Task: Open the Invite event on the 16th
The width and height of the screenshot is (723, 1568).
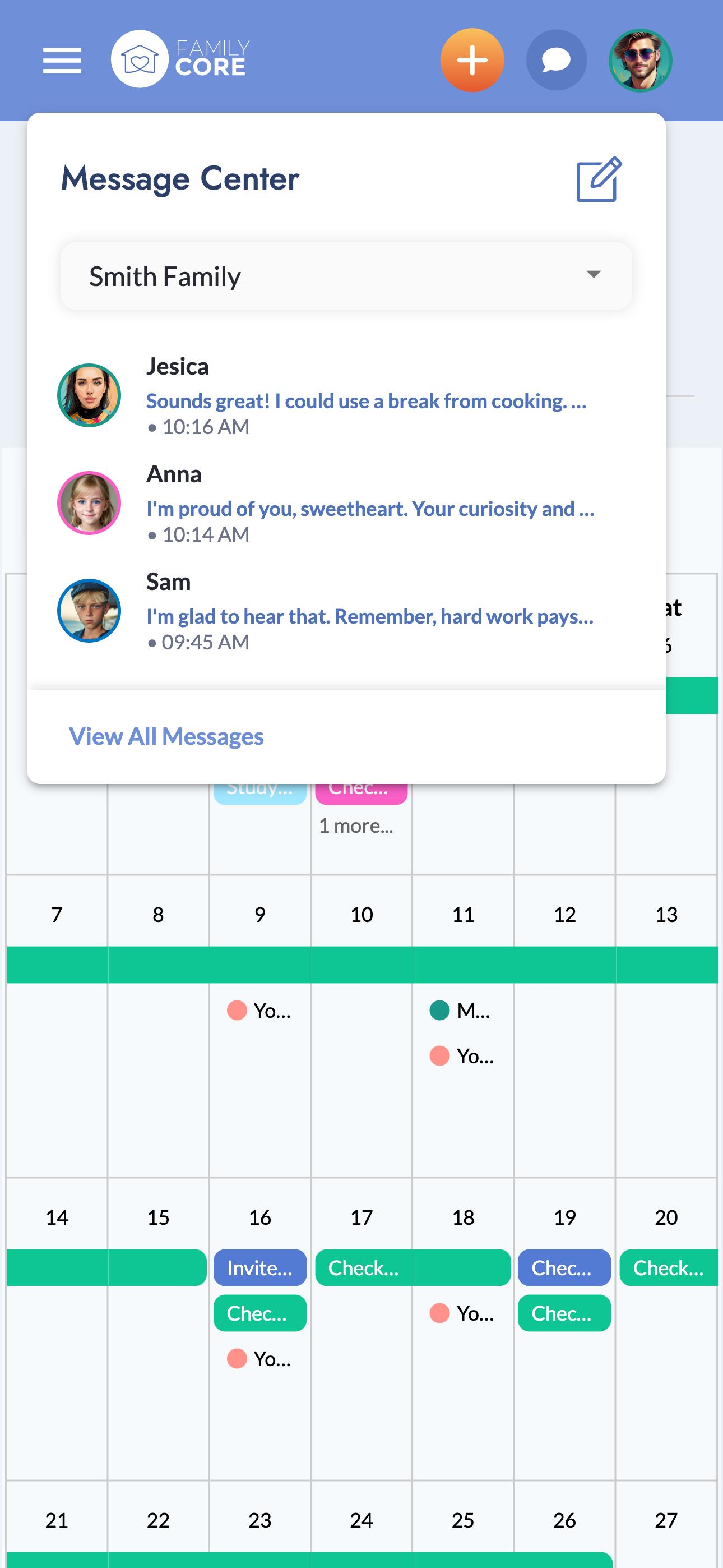Action: tap(260, 1267)
